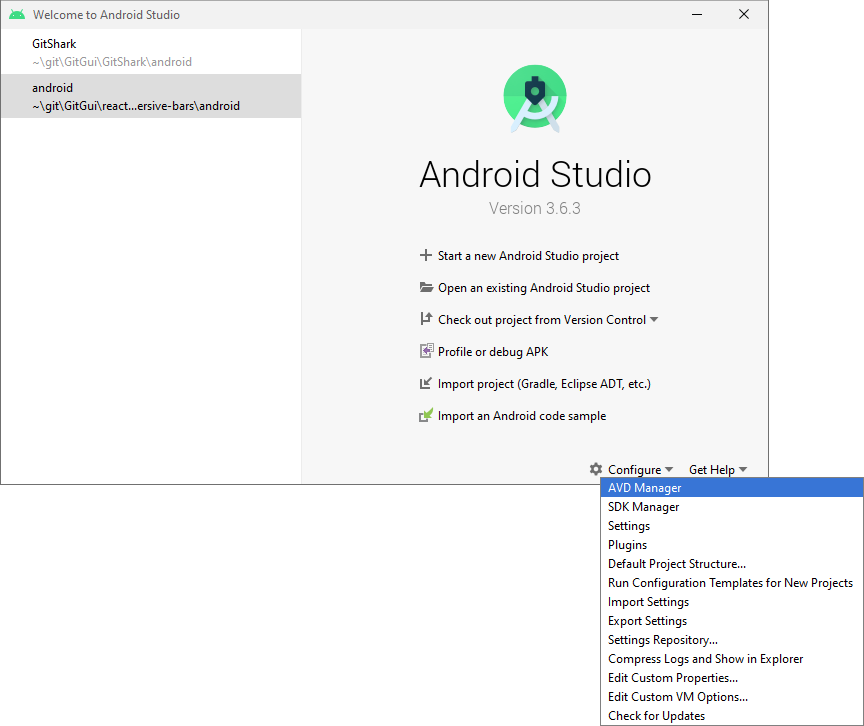The width and height of the screenshot is (864, 726).
Task: Click the Android head icon in title bar
Action: pyautogui.click(x=17, y=14)
